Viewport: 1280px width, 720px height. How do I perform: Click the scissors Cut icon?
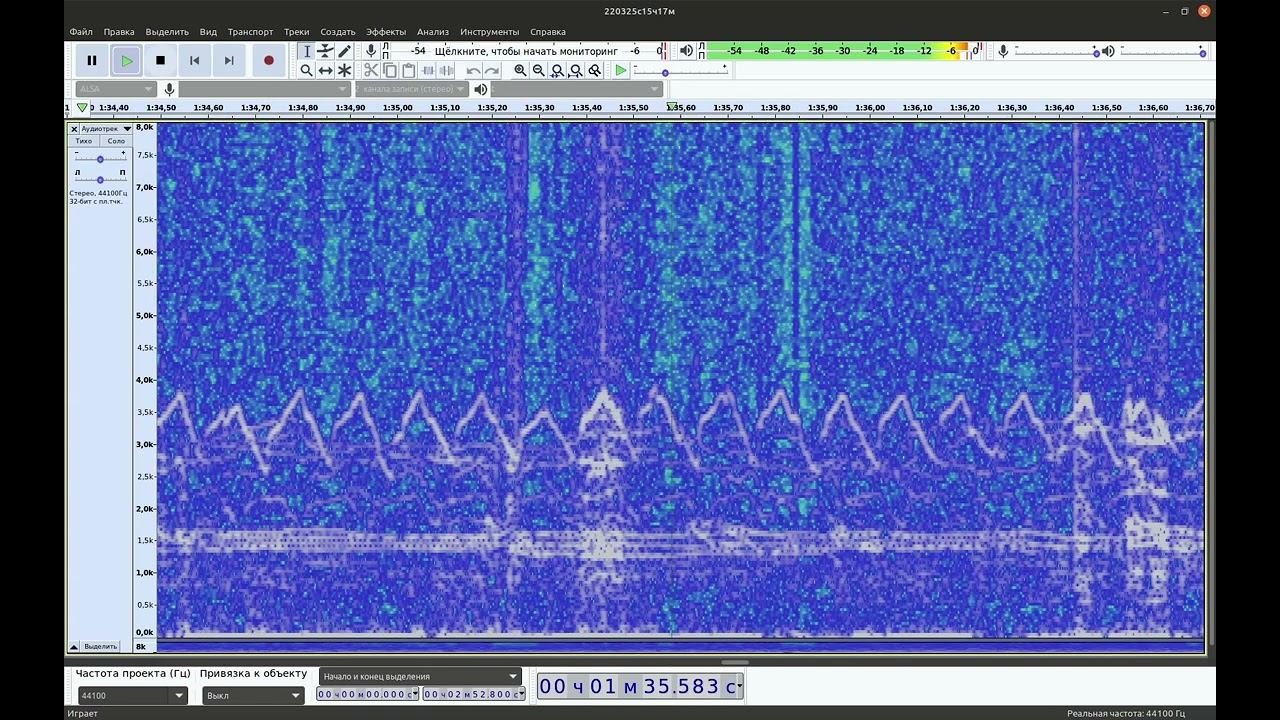coord(371,70)
